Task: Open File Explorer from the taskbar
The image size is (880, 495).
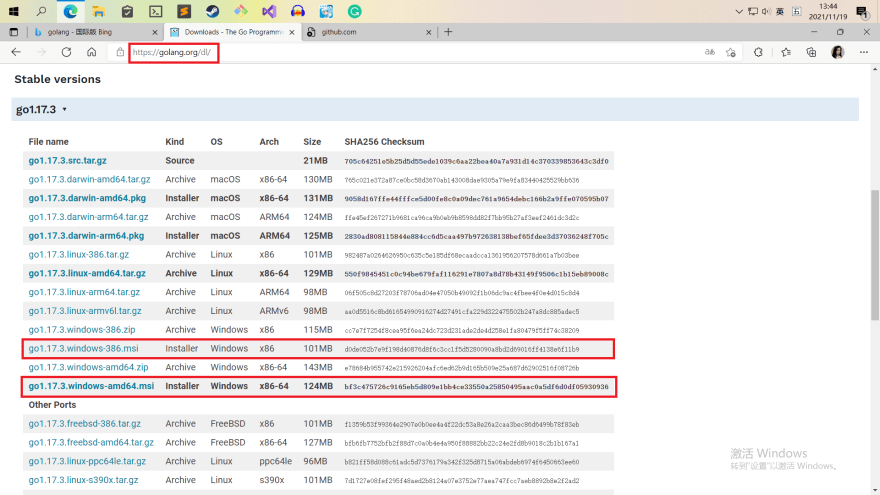Action: click(99, 11)
